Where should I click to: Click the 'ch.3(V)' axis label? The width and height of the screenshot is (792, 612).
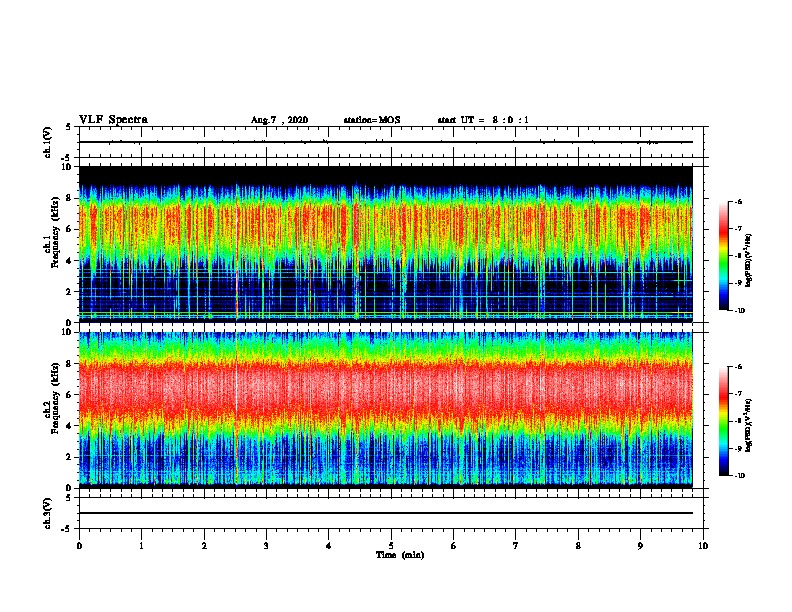(x=48, y=513)
